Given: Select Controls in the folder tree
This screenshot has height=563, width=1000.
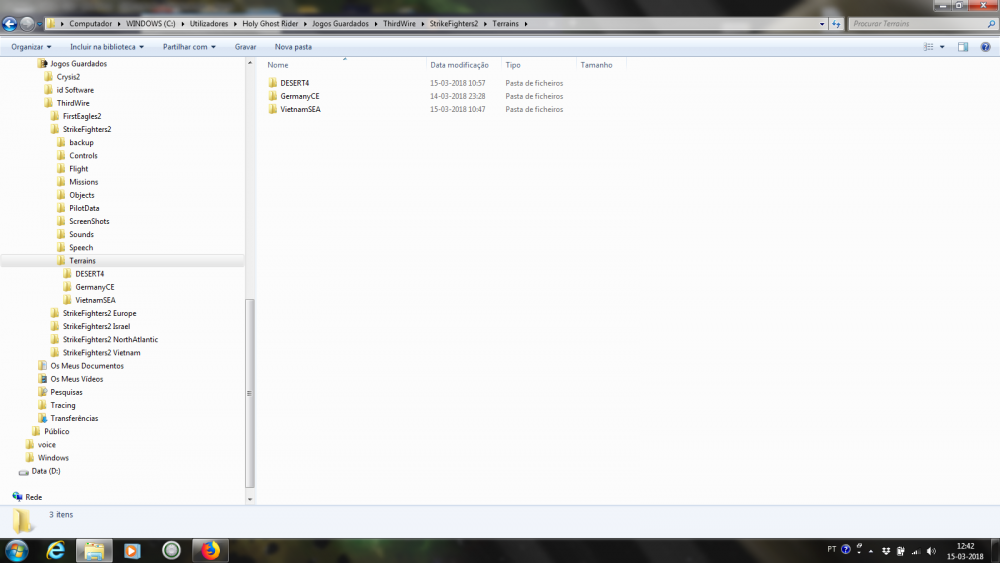Looking at the screenshot, I should [84, 156].
